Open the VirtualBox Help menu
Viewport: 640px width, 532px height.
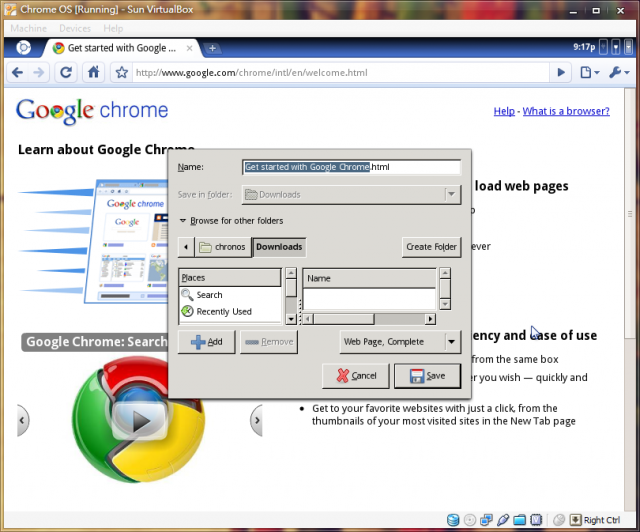point(113,28)
